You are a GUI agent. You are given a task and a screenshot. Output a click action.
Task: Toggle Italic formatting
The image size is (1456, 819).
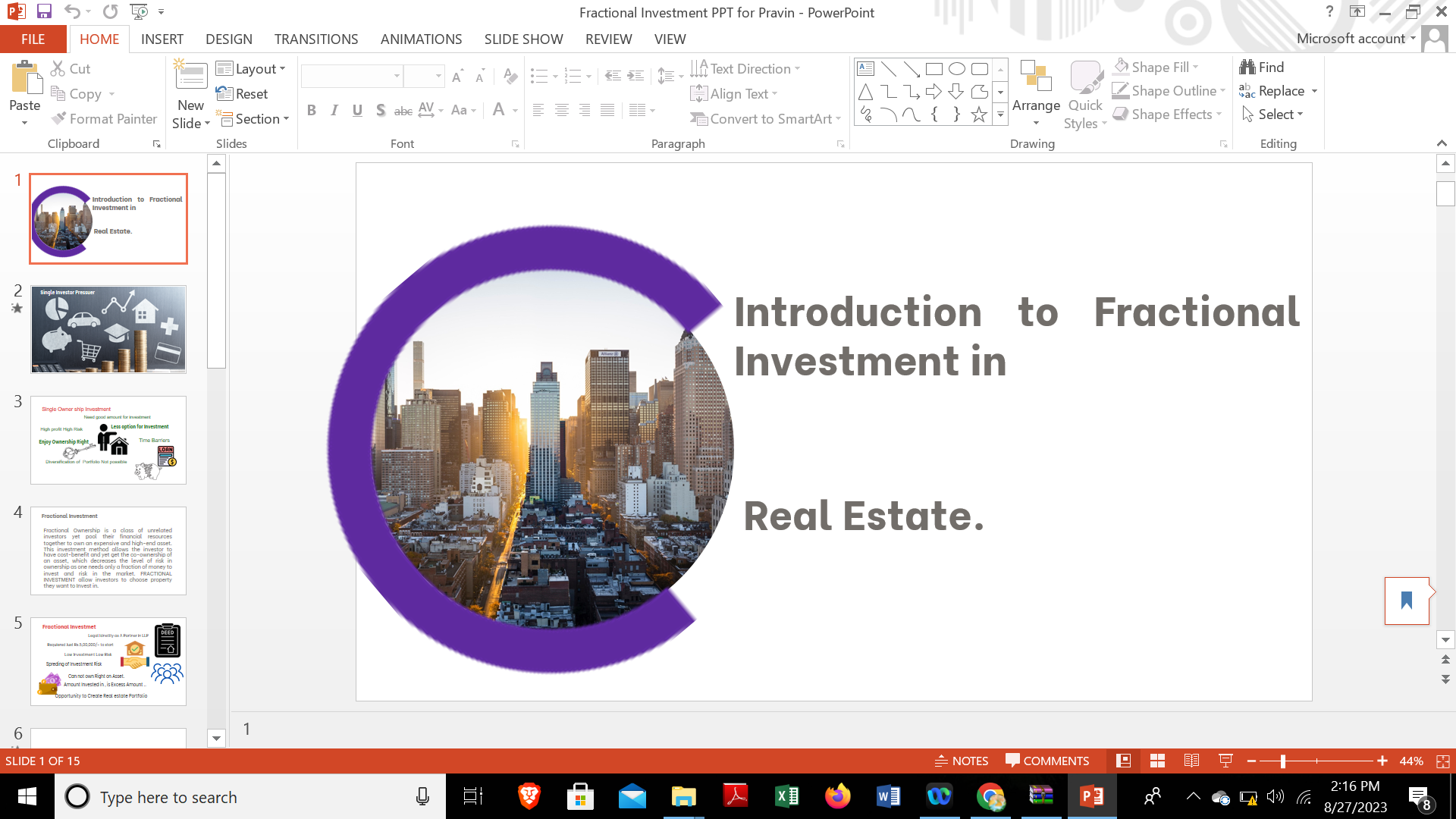334,111
